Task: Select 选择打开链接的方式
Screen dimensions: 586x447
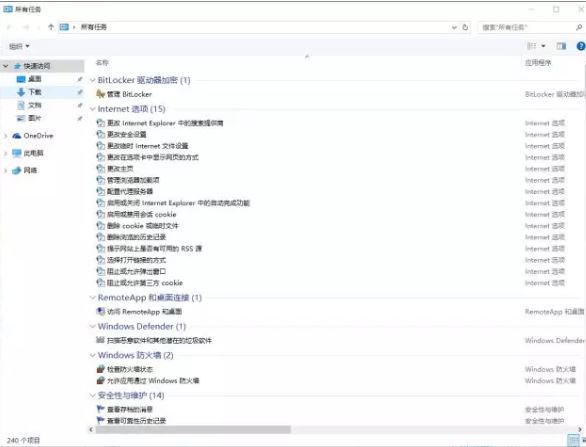Action: point(136,260)
